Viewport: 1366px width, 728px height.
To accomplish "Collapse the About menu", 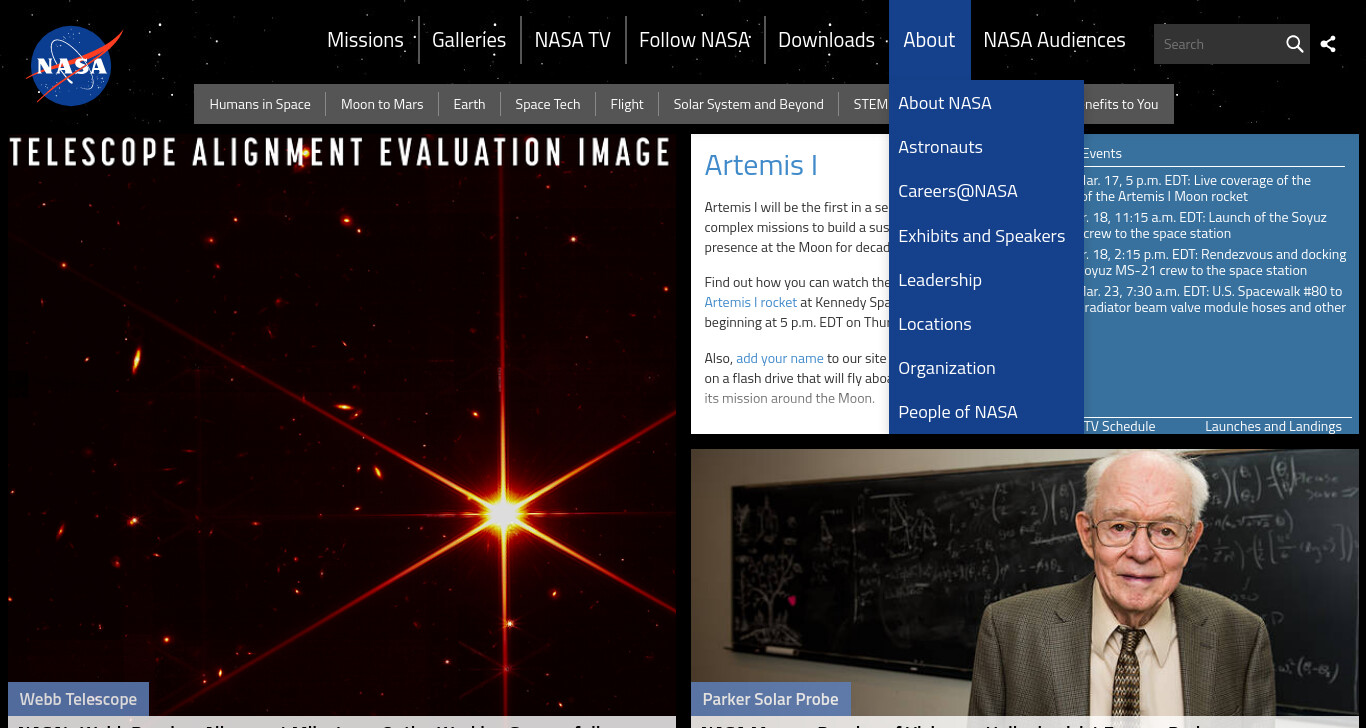I will pyautogui.click(x=929, y=40).
